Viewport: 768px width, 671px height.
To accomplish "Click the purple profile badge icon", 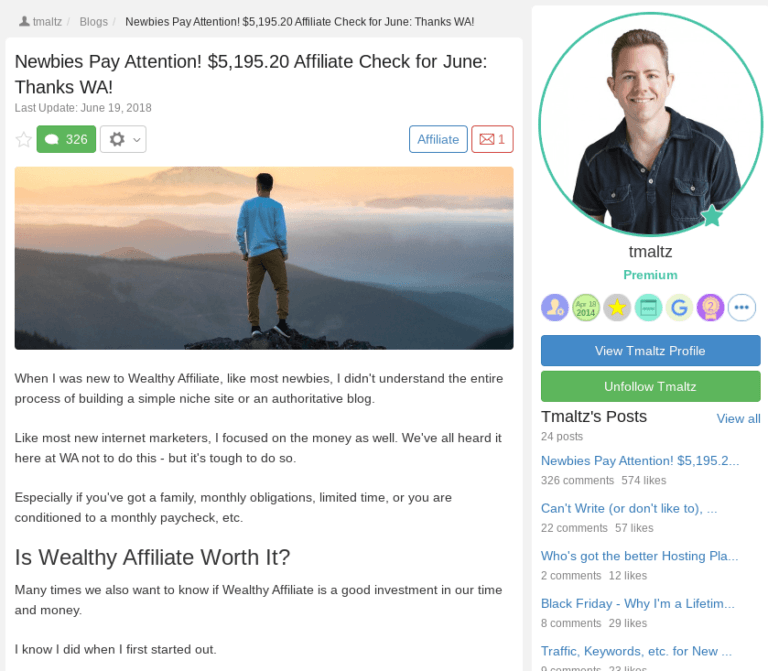I will (x=555, y=308).
